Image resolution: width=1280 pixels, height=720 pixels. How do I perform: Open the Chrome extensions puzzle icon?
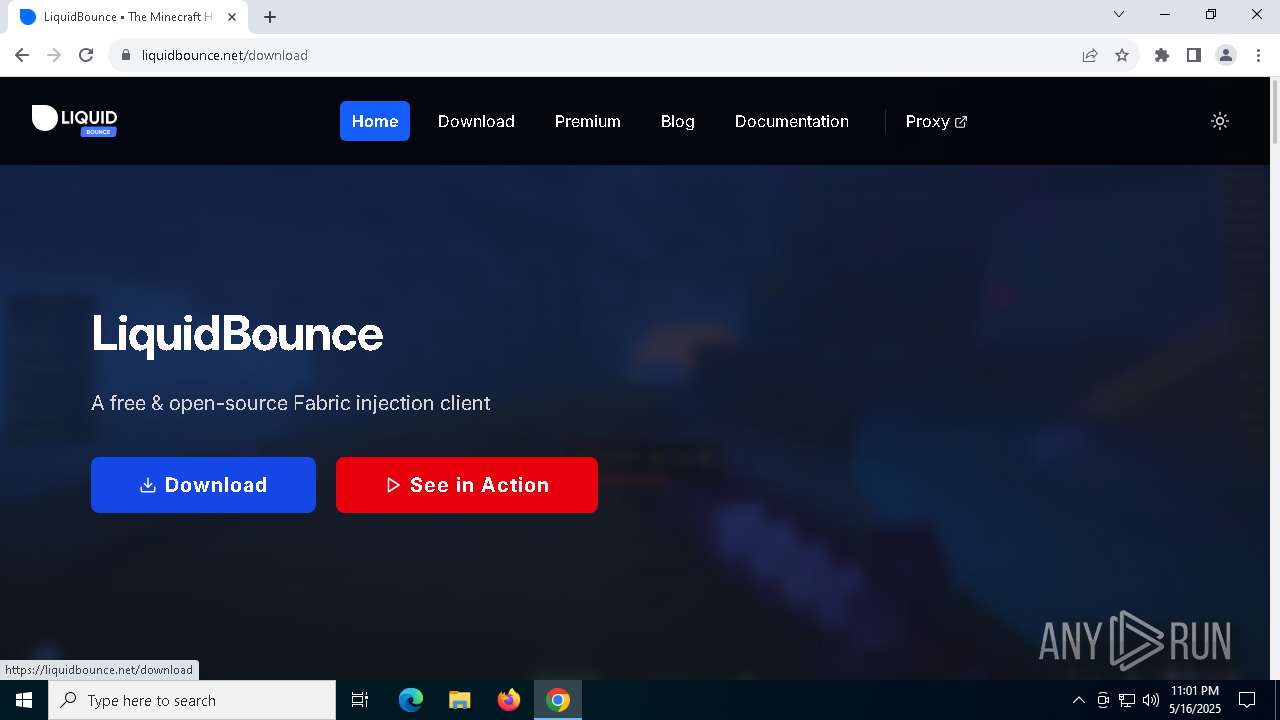pyautogui.click(x=1162, y=55)
